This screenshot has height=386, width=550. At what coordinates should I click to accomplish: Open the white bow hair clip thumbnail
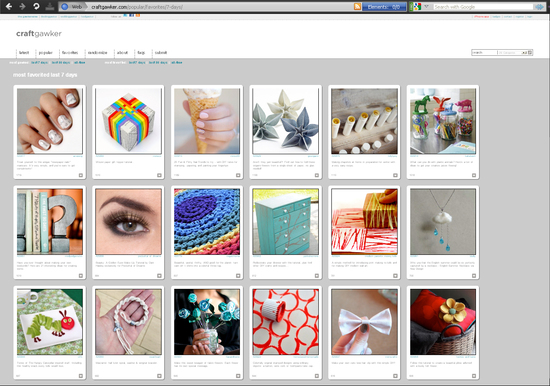click(364, 322)
